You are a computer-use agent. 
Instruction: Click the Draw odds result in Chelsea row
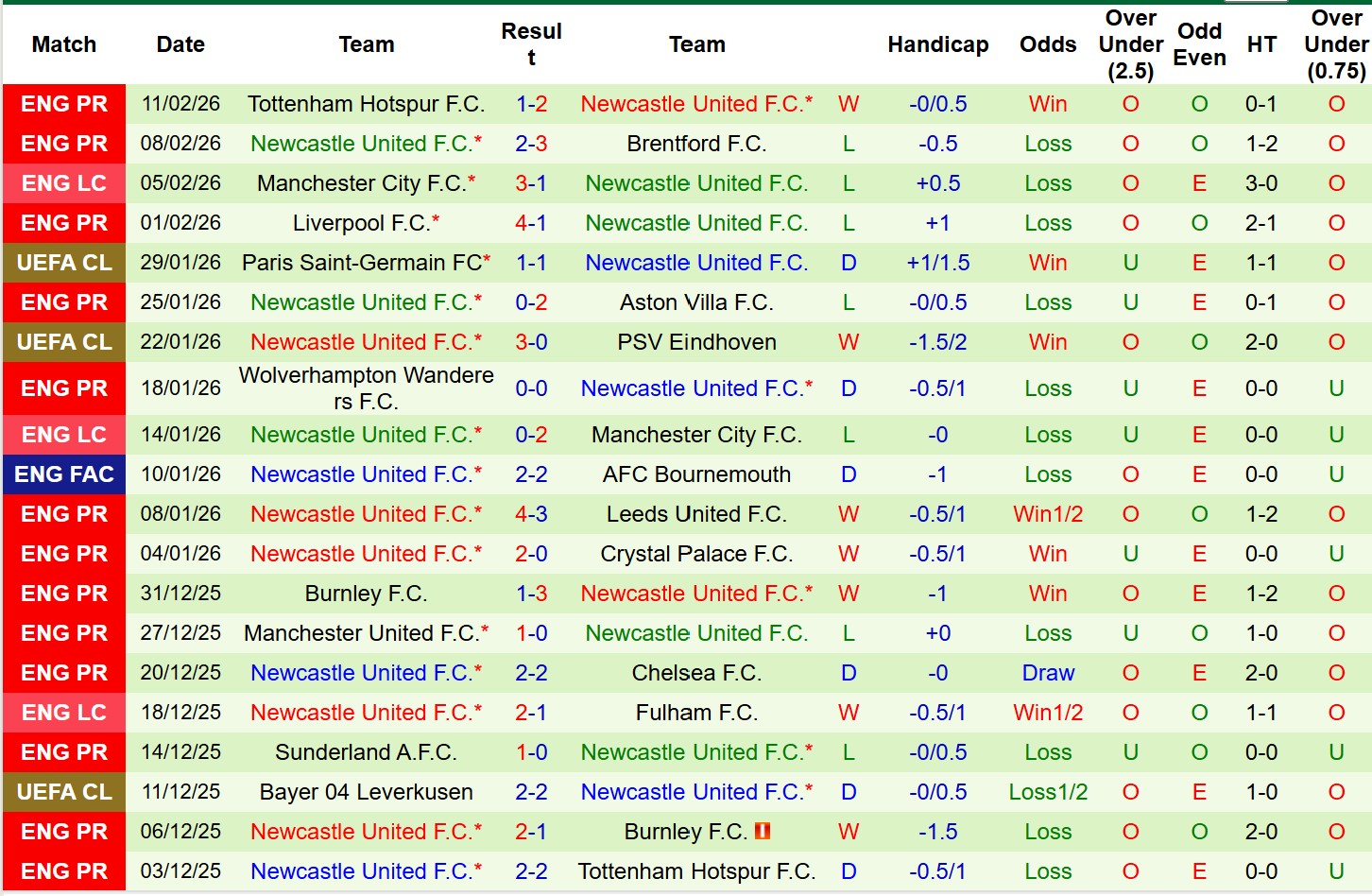1048,673
